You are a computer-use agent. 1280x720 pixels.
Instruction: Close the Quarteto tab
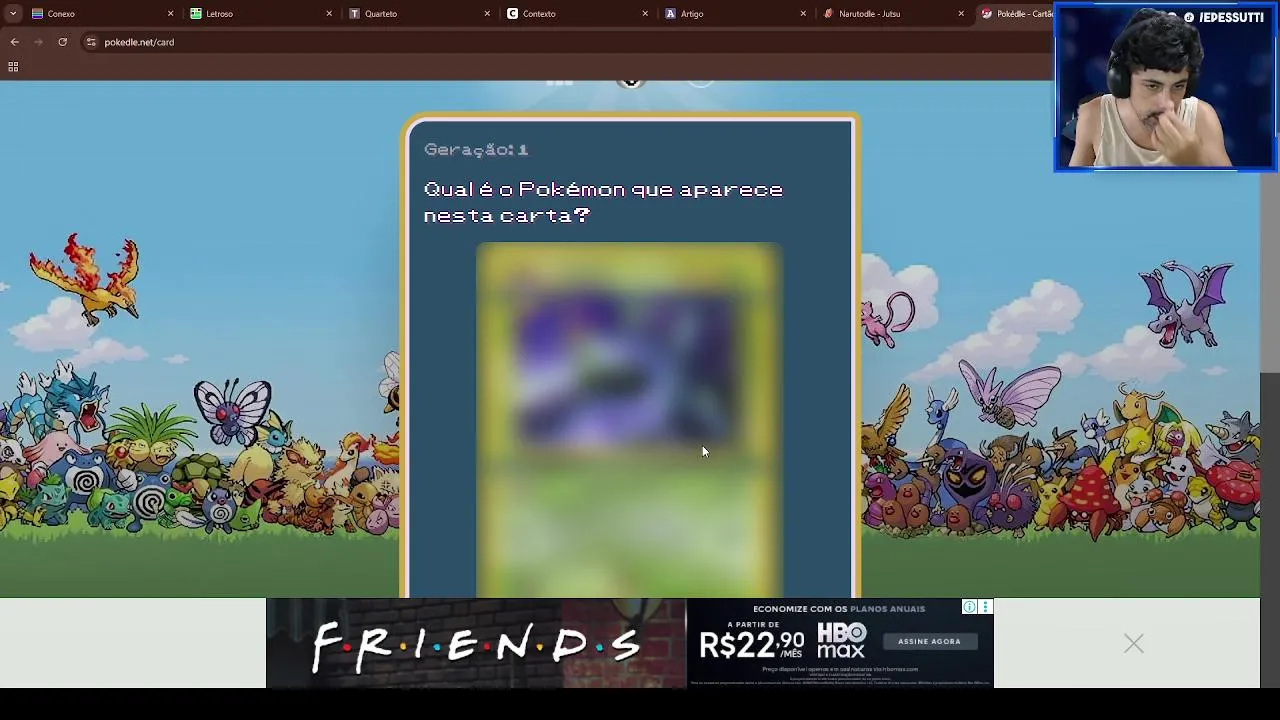(x=487, y=14)
